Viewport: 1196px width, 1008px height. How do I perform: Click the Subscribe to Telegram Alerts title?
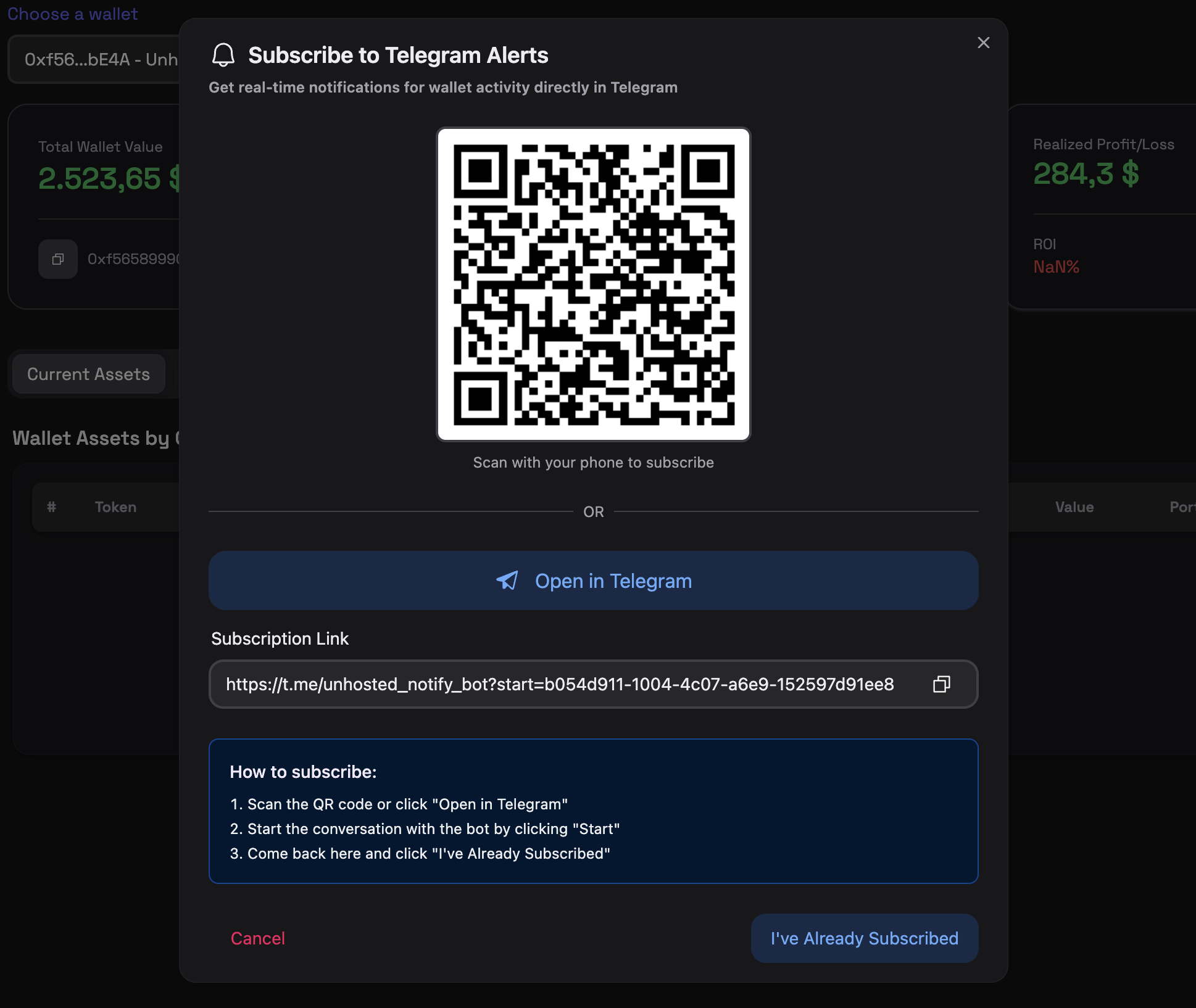[x=398, y=55]
